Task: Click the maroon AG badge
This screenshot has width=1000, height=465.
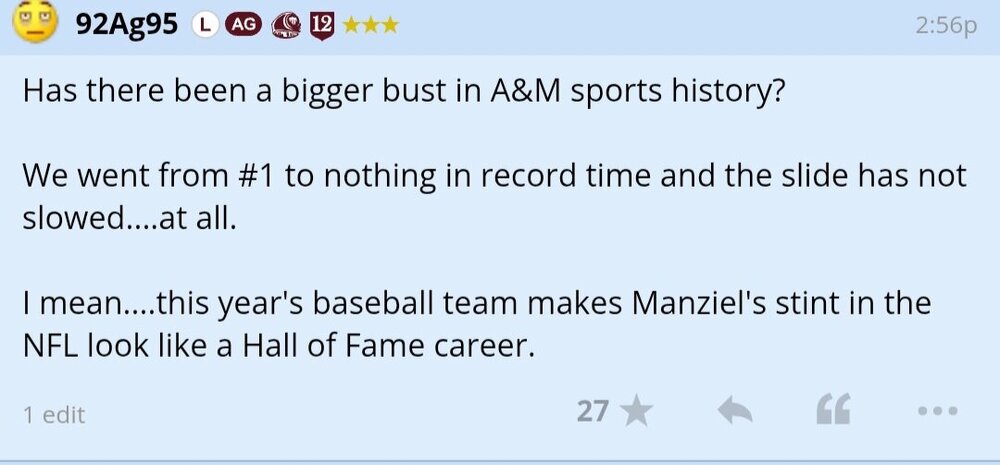Action: pos(241,25)
